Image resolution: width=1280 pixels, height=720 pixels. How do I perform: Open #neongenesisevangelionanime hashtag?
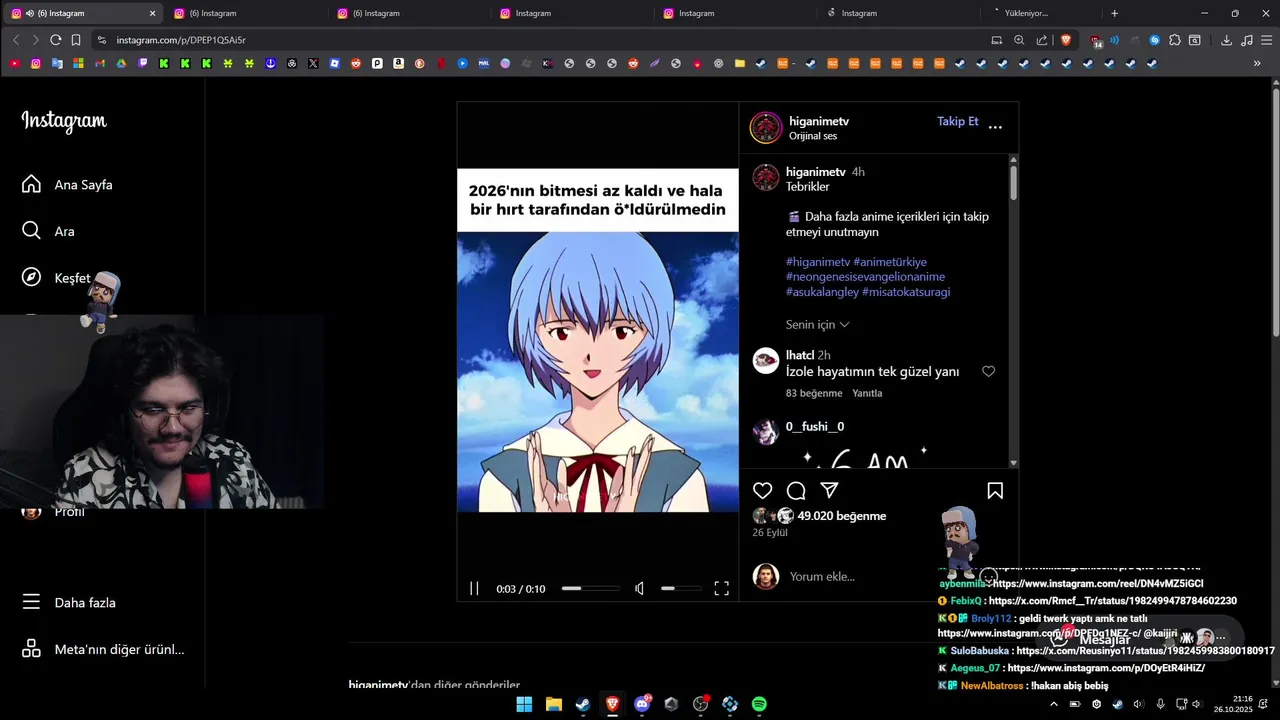(x=865, y=277)
